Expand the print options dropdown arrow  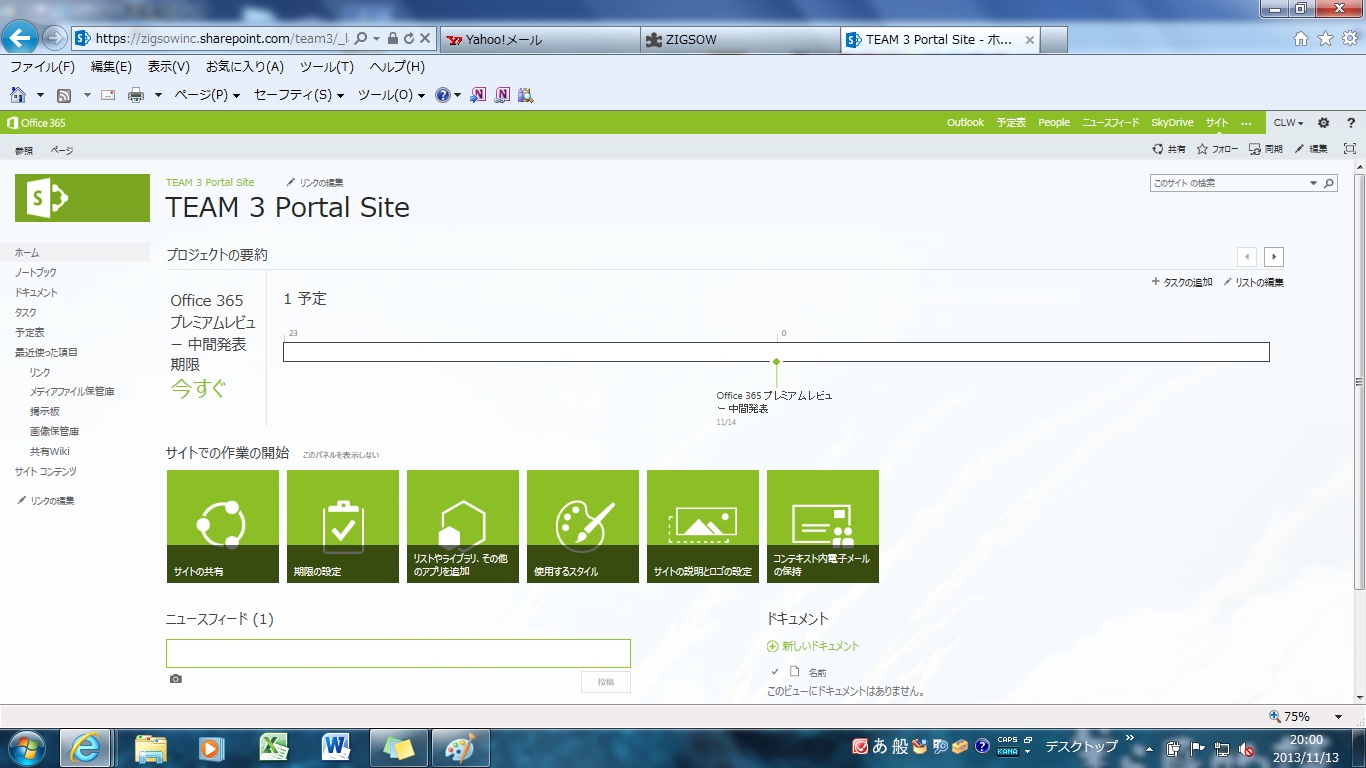pyautogui.click(x=158, y=95)
